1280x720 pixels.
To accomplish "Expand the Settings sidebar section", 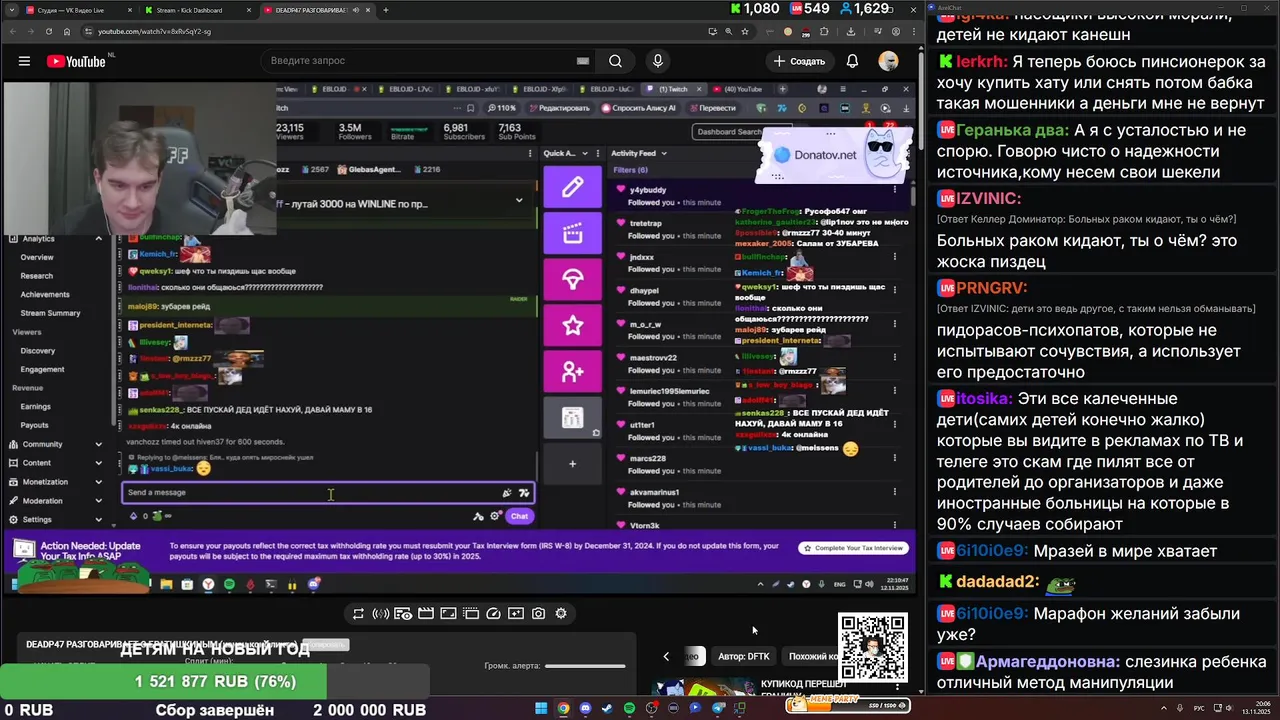I will [x=98, y=520].
